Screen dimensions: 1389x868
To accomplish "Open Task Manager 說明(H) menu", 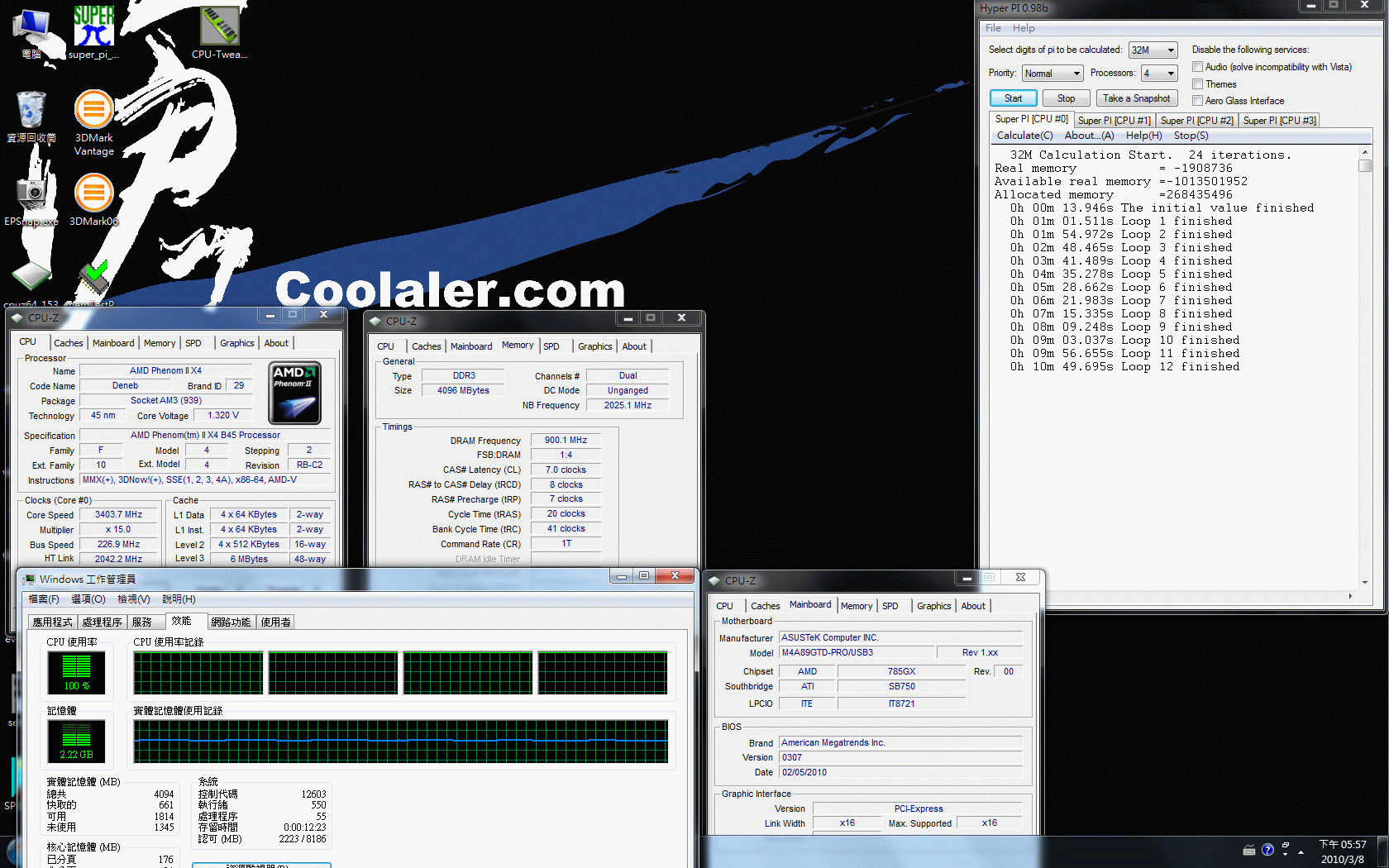I will (179, 599).
